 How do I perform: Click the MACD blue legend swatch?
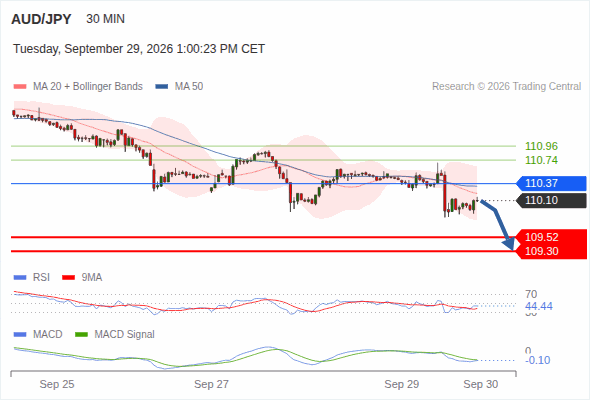(x=20, y=335)
